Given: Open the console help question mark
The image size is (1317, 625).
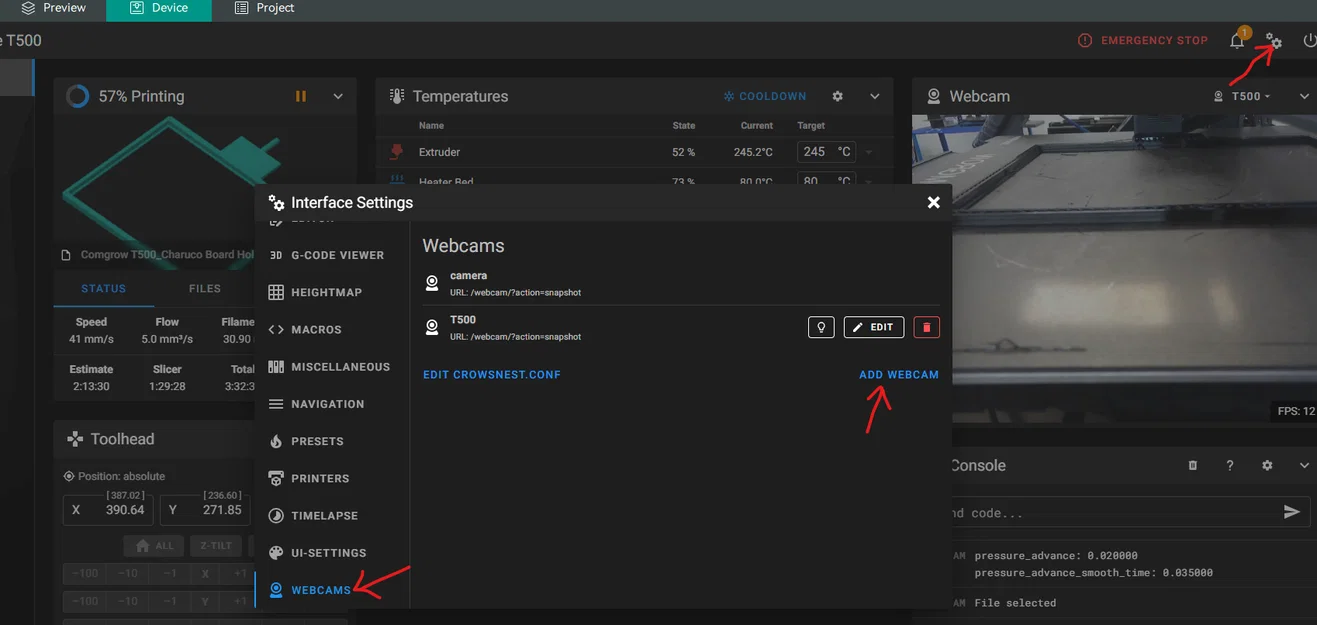Looking at the screenshot, I should [x=1230, y=466].
